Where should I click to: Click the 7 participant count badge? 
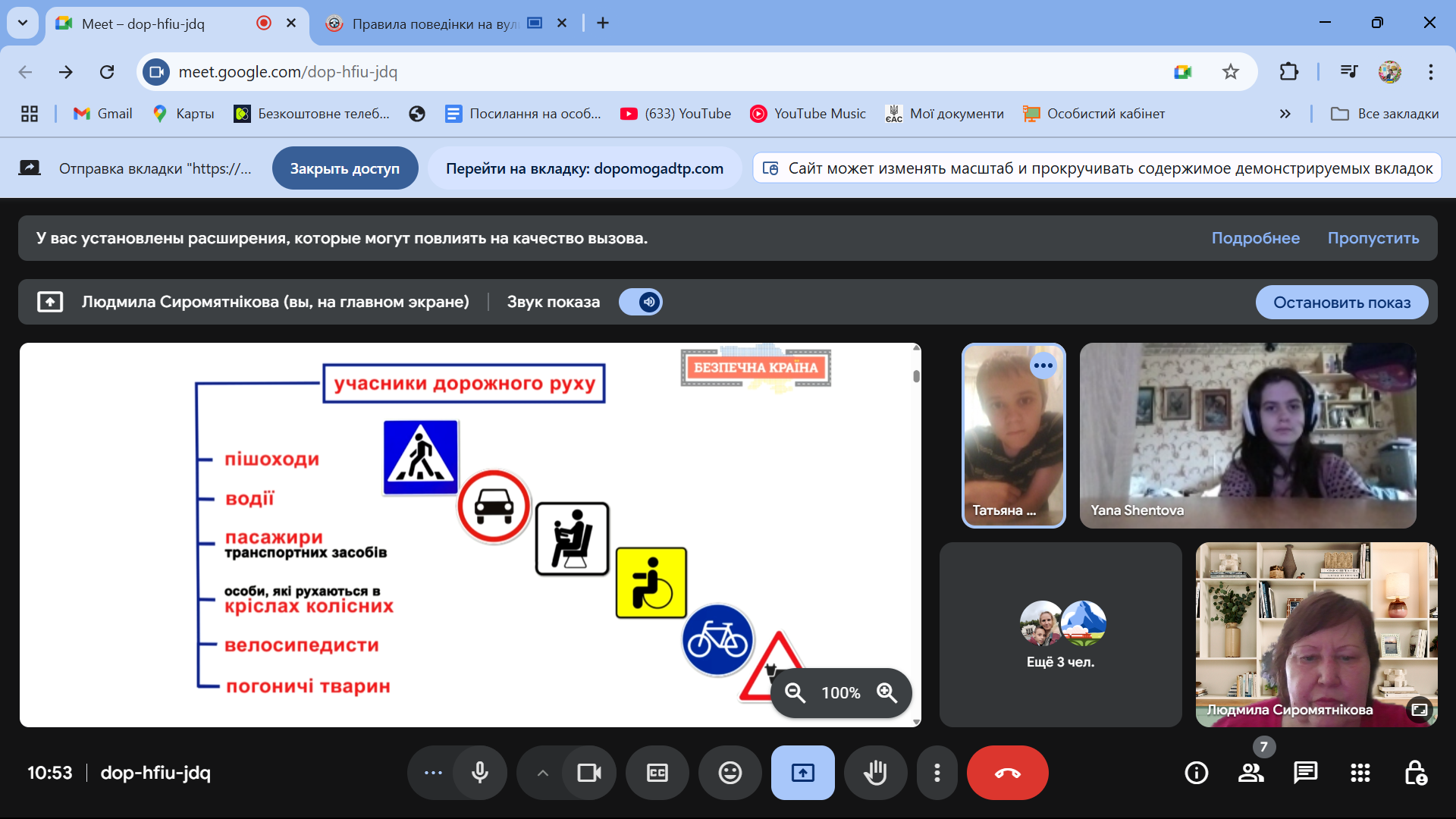[x=1263, y=747]
